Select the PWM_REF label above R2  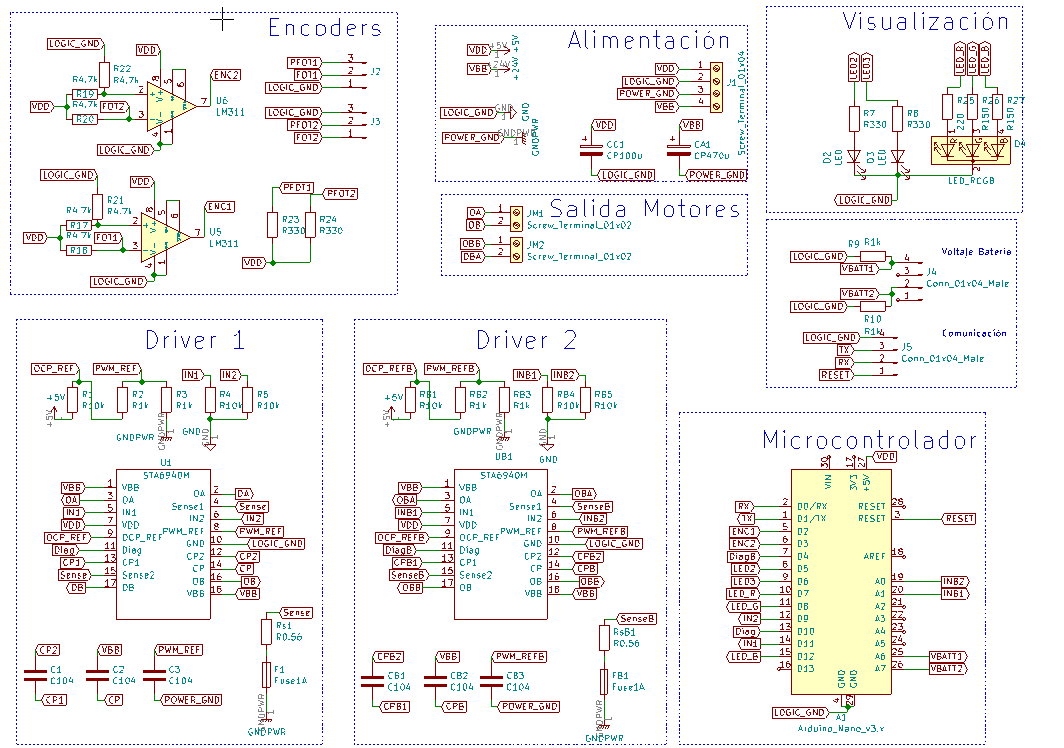pos(117,369)
